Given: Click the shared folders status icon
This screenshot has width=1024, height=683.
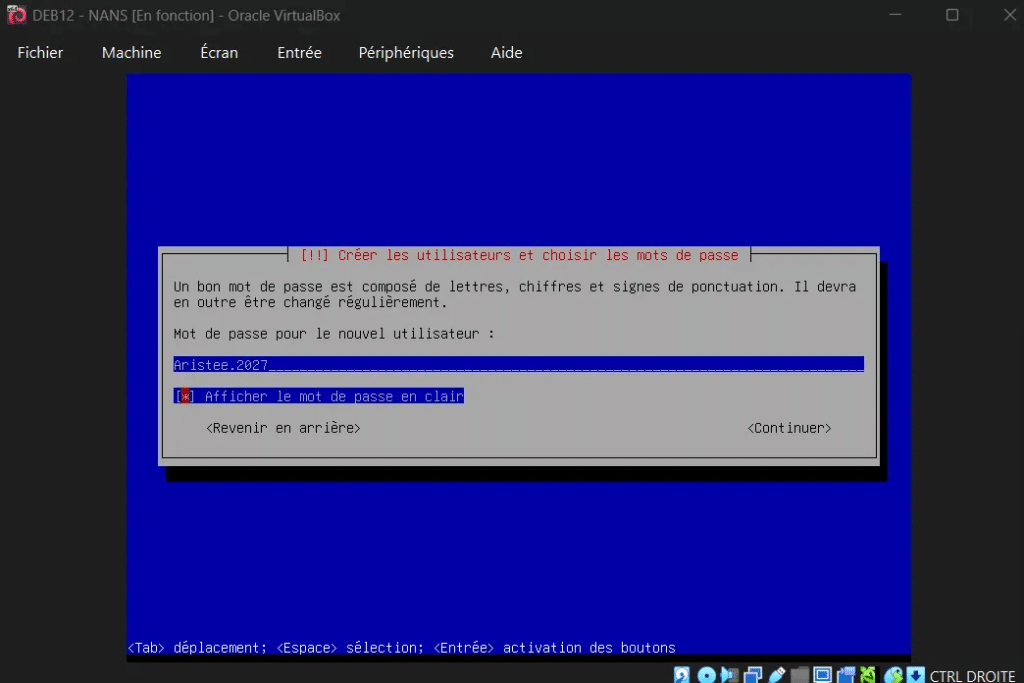Looking at the screenshot, I should (800, 675).
